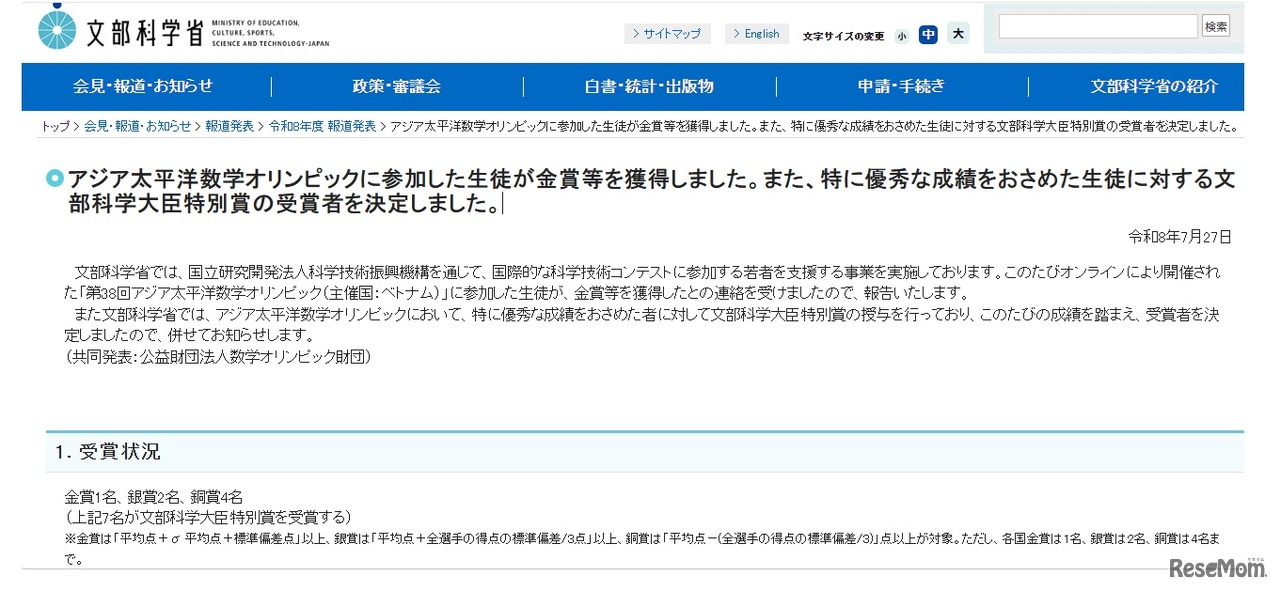Click the line 金賞1名、銀賞2名、銅賞4名
Screen dimensions: 1280x591
tap(154, 497)
